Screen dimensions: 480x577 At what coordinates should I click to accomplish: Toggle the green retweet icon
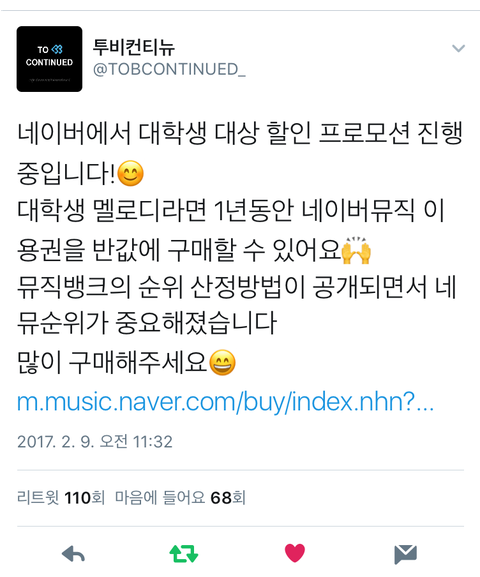[184, 553]
